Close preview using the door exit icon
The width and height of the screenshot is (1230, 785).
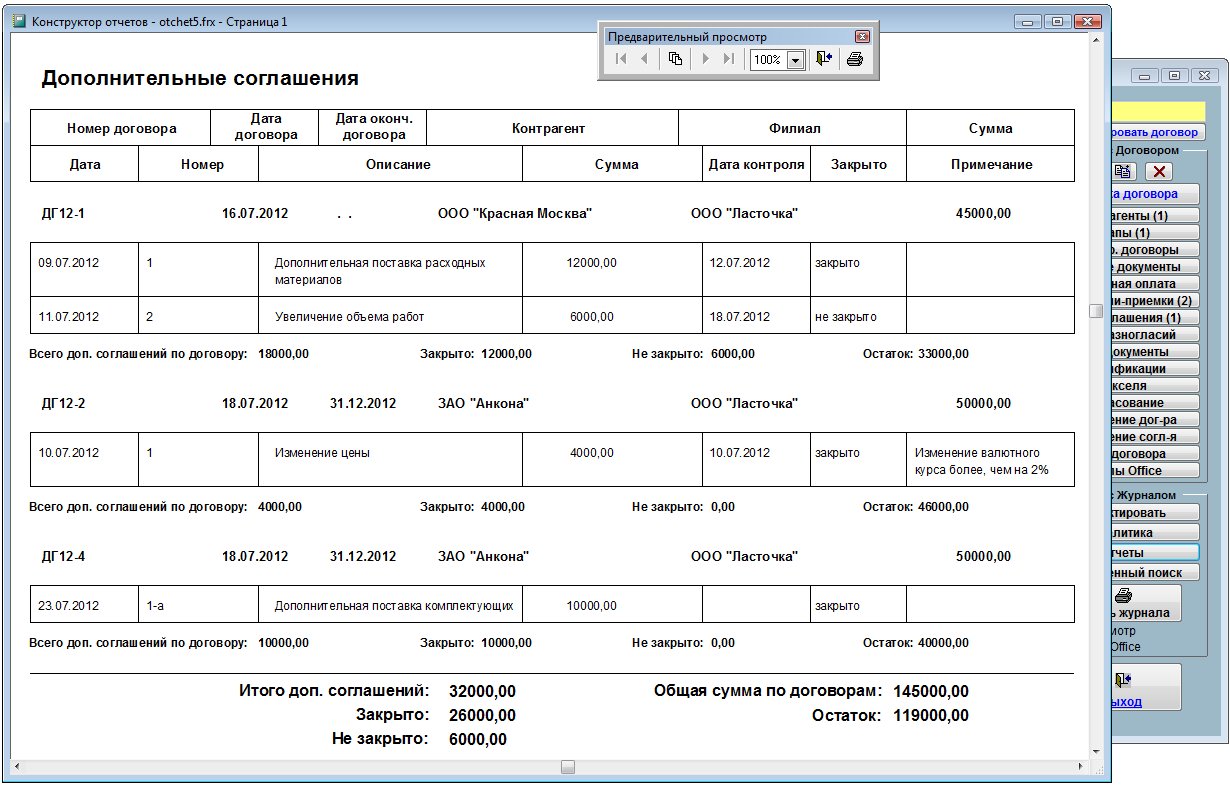(x=823, y=60)
